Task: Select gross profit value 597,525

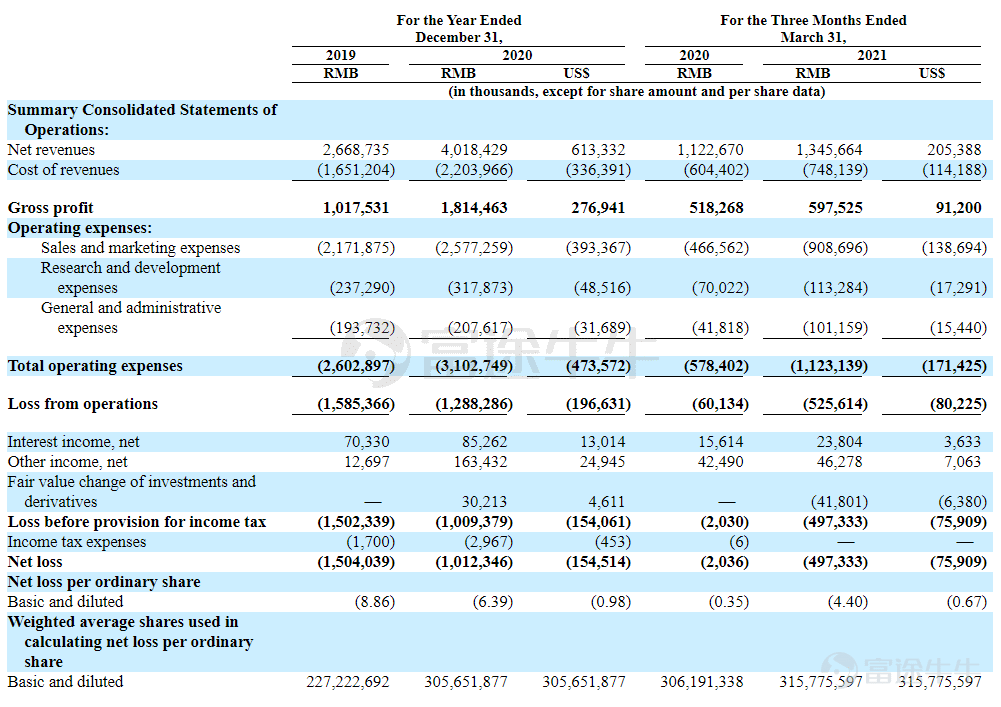Action: pos(835,208)
